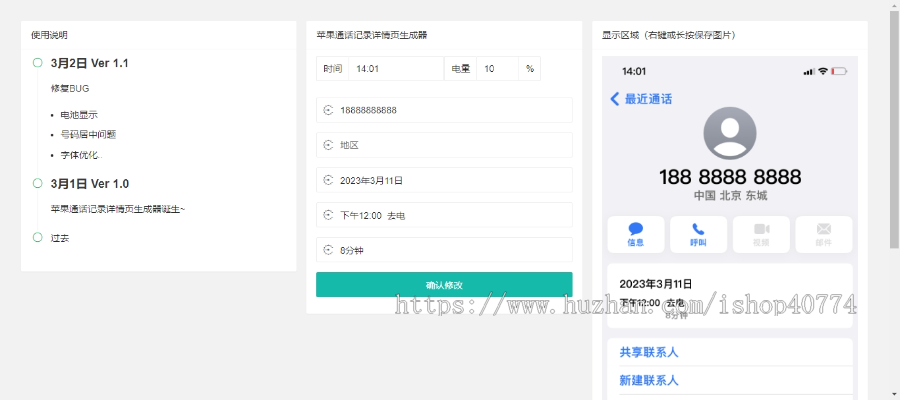Click the 地区 region input field
Screen dimensions: 900x400
(444, 145)
